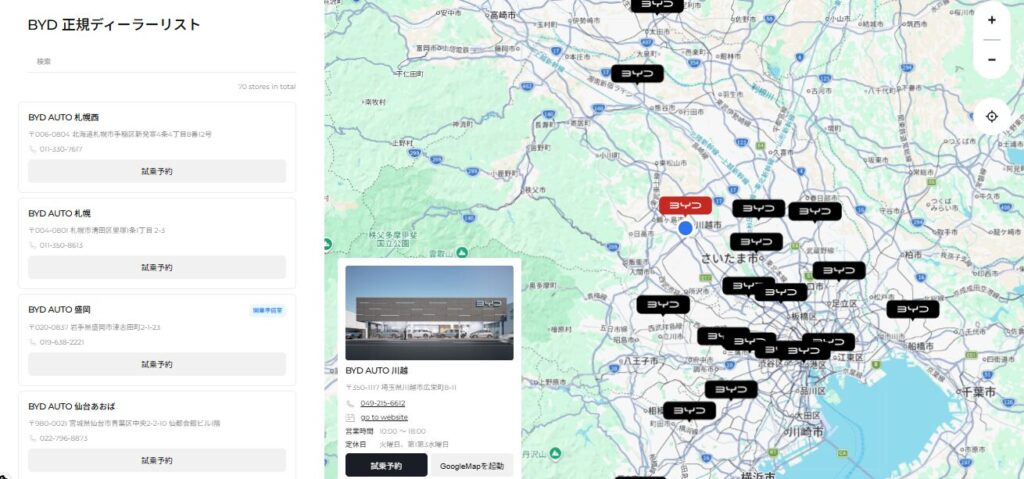Open the BYD AUTO 川越 showroom photo
1024x479 pixels.
tap(429, 312)
